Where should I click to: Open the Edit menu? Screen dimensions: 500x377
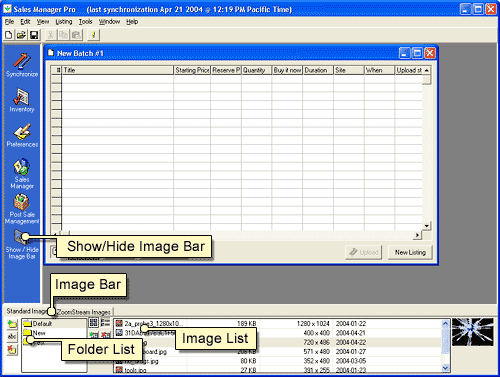25,22
